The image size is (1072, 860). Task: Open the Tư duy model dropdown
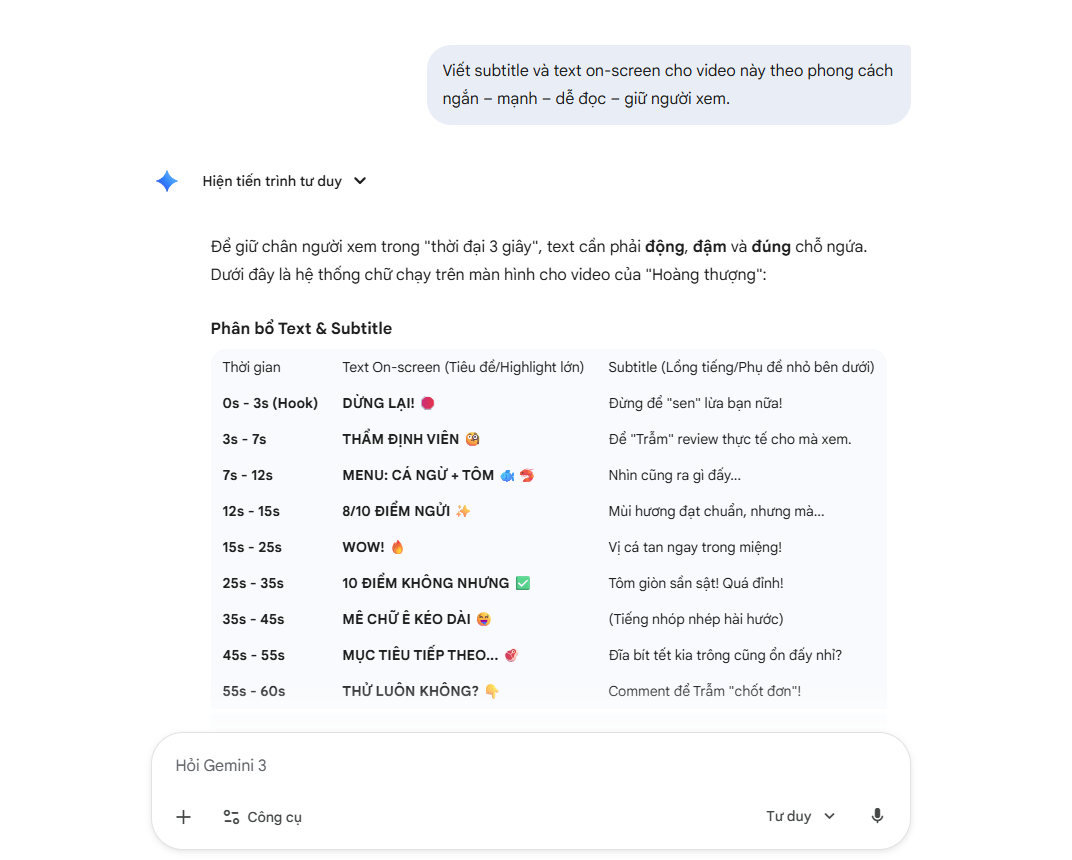[x=800, y=816]
